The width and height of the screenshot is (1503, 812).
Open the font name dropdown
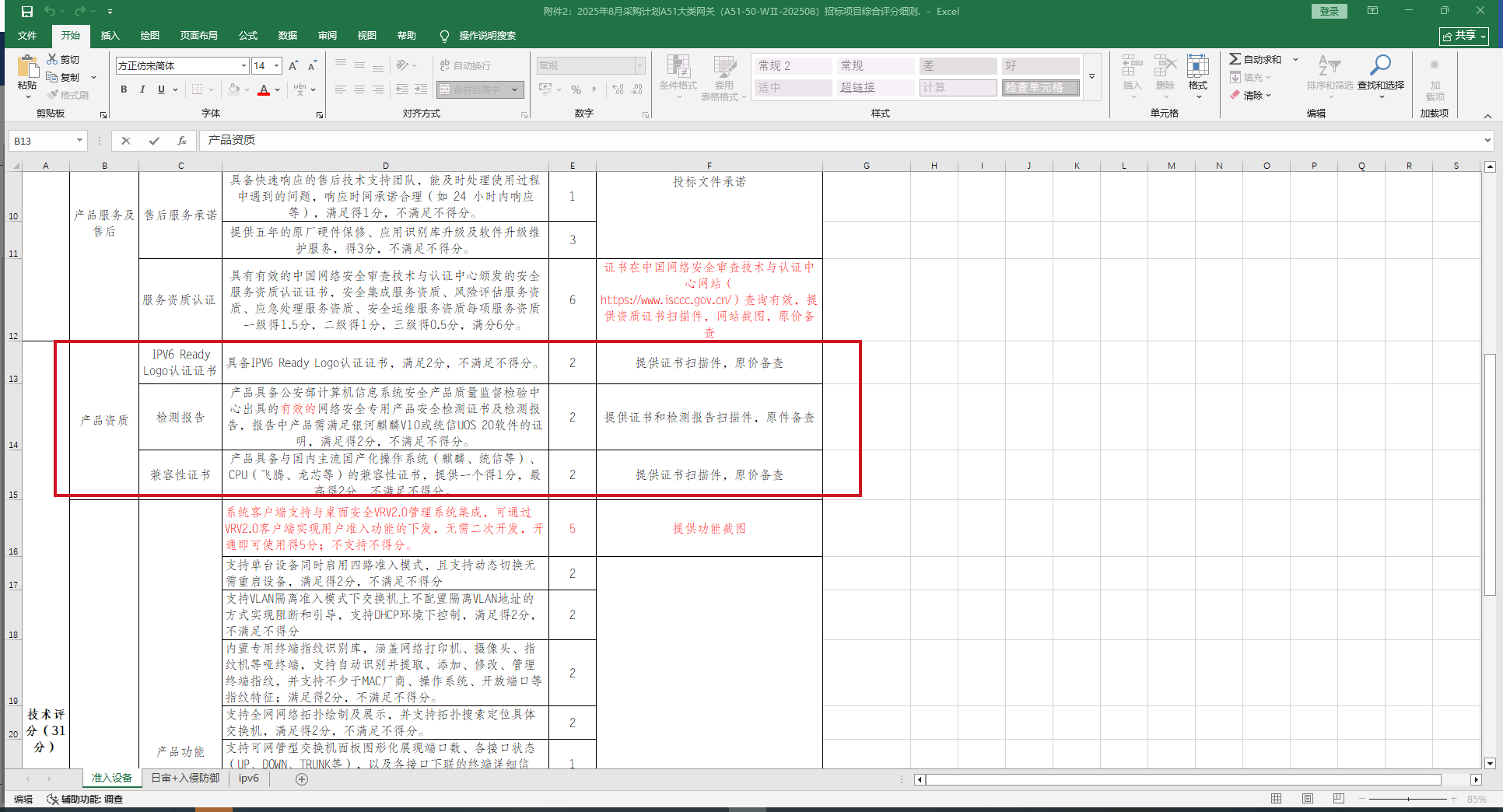coord(243,66)
